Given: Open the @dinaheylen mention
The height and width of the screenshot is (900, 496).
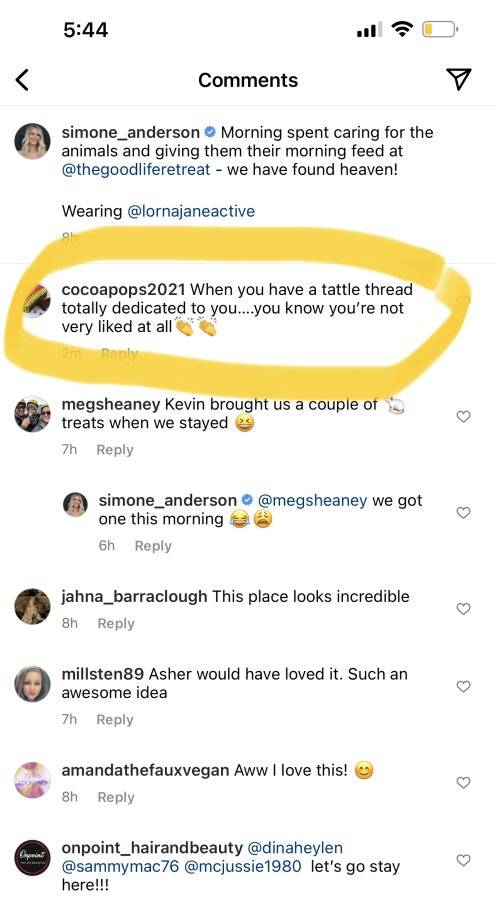Looking at the screenshot, I should [295, 848].
